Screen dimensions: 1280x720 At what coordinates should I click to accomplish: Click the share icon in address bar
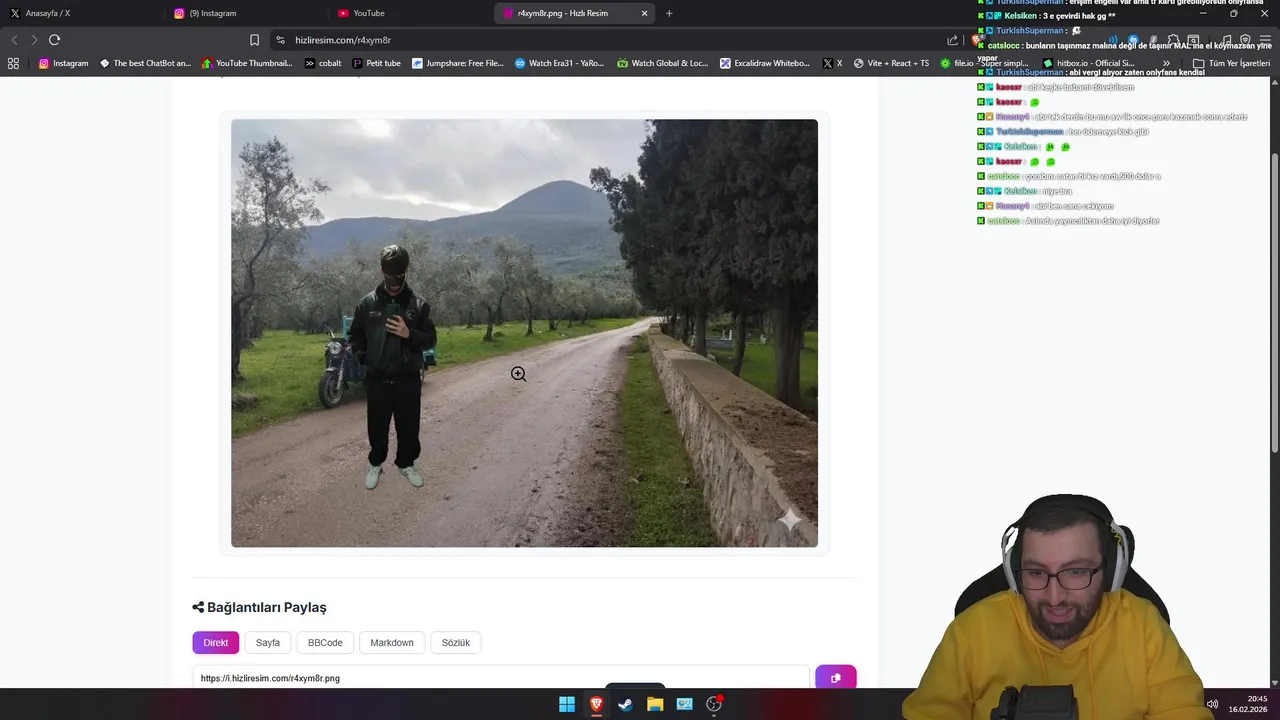(952, 40)
